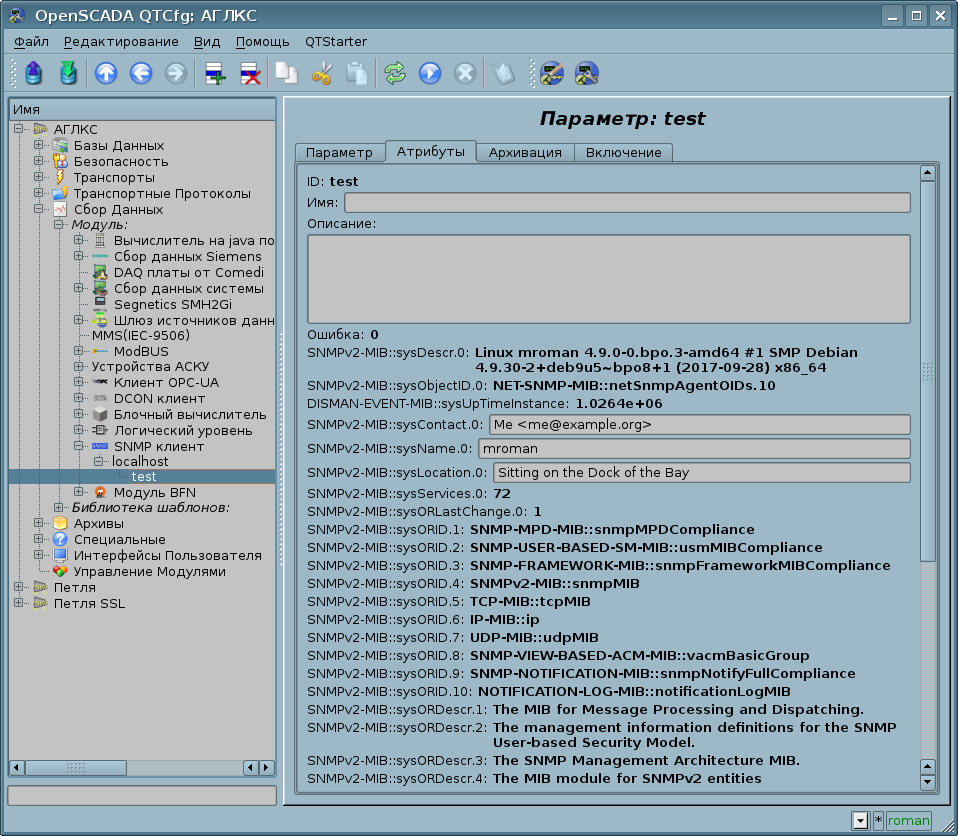The image size is (958, 836).
Task: Click the add item toolbar icon
Action: click(214, 73)
